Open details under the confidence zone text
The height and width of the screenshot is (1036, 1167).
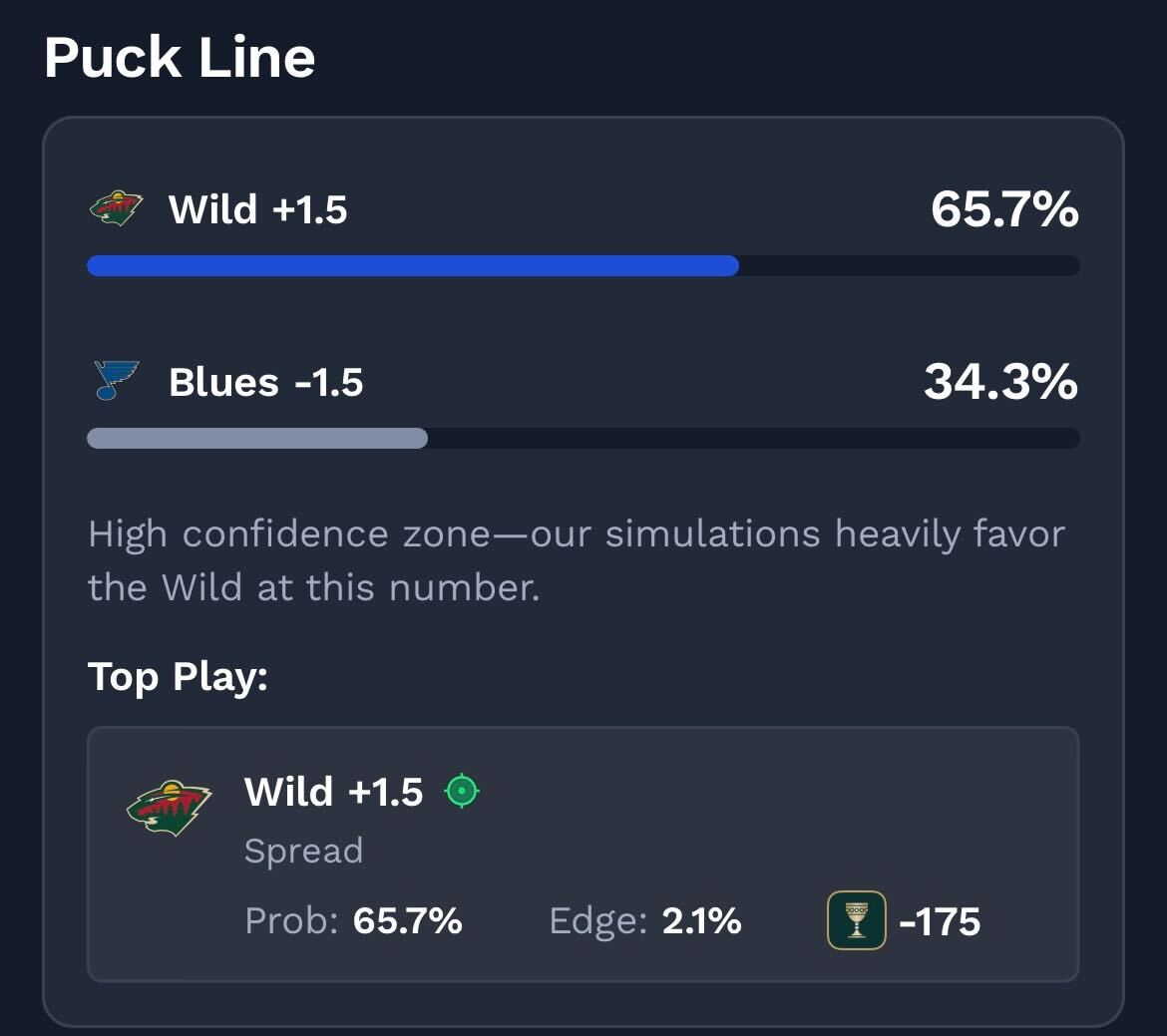577,559
